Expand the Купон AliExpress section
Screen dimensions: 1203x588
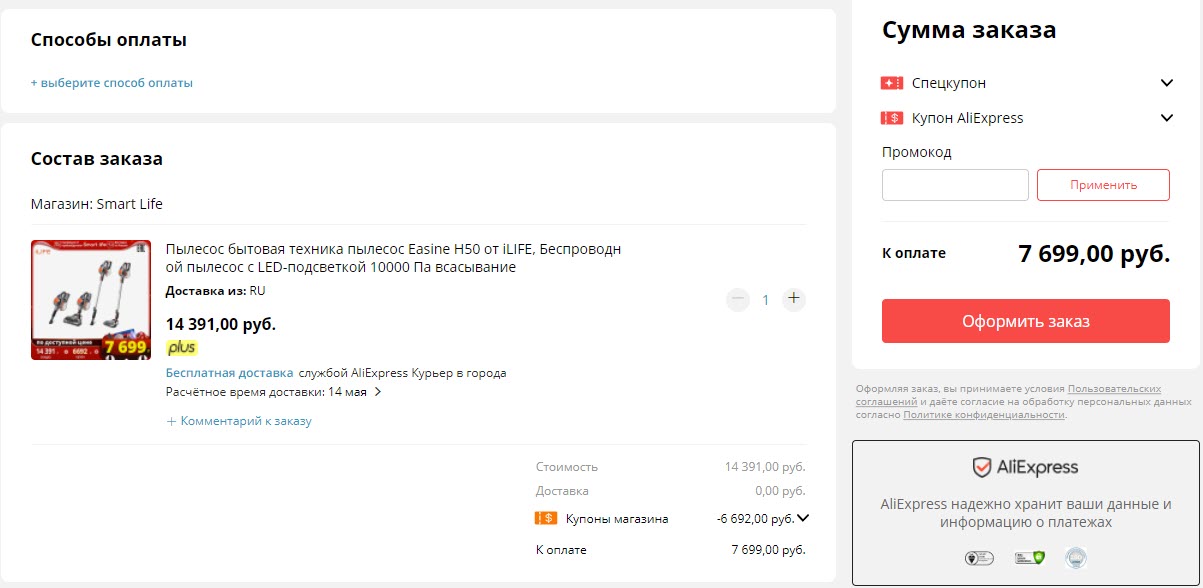point(1166,117)
